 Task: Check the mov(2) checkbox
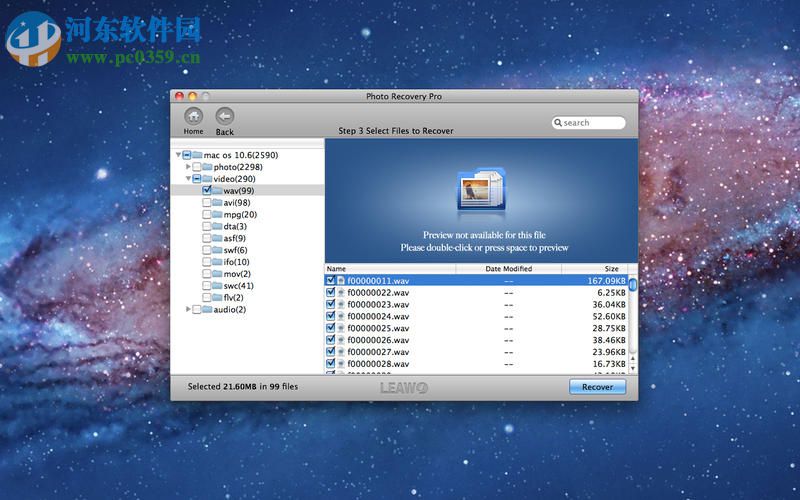click(207, 274)
